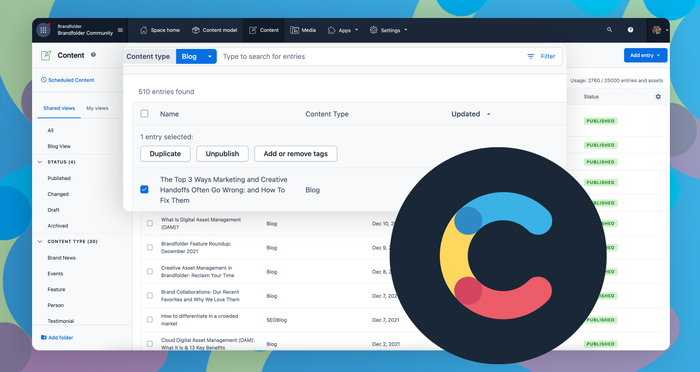This screenshot has height=372, width=700.
Task: Click the Content section pencil icon
Action: point(46,55)
